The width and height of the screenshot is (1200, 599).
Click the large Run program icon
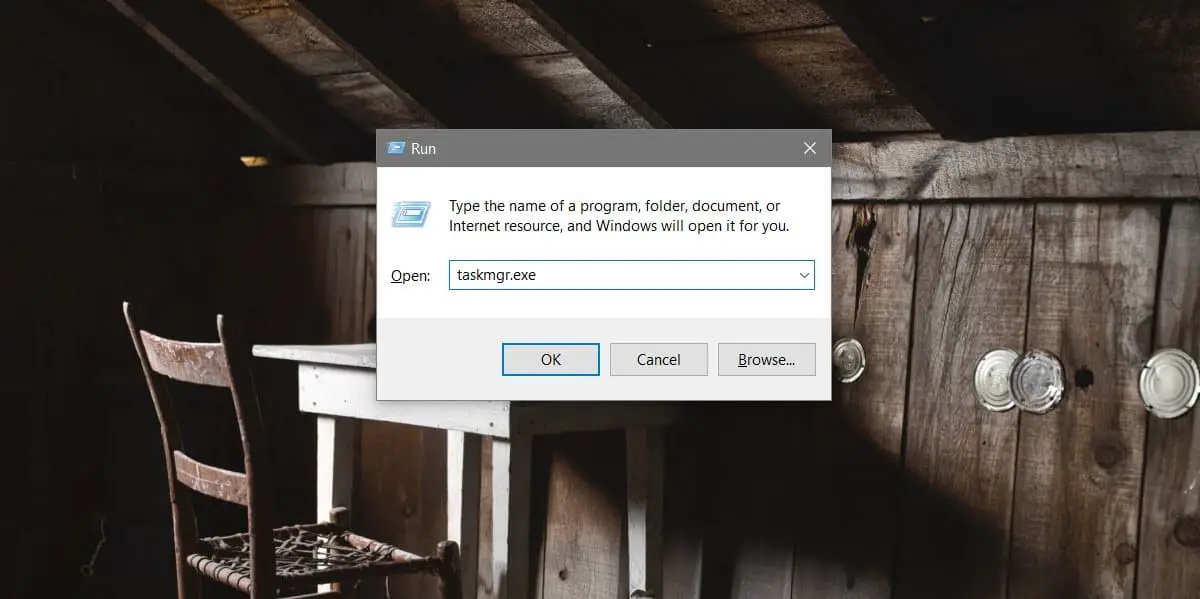411,213
